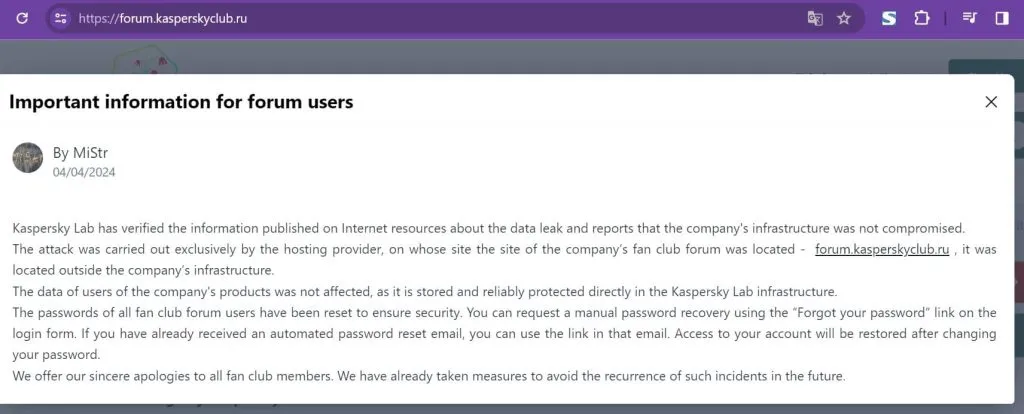
Task: View site information icon in address bar
Action: click(x=60, y=18)
